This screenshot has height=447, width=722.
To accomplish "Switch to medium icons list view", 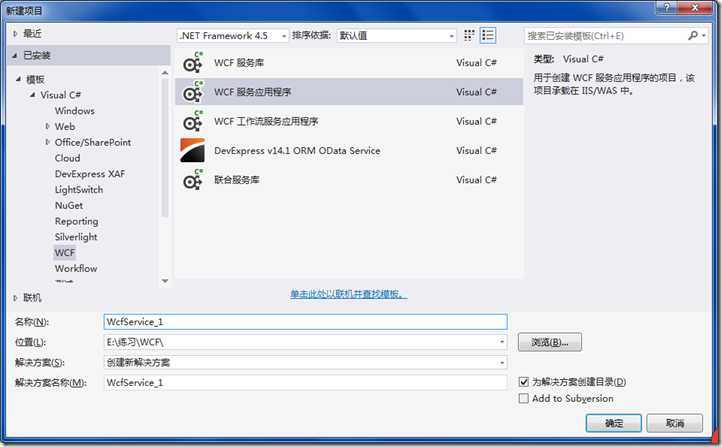I will click(x=488, y=35).
